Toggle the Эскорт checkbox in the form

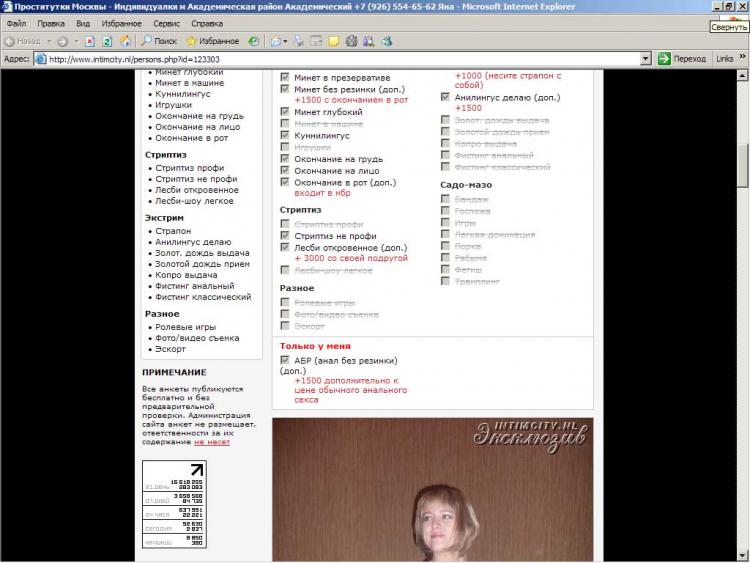286,326
